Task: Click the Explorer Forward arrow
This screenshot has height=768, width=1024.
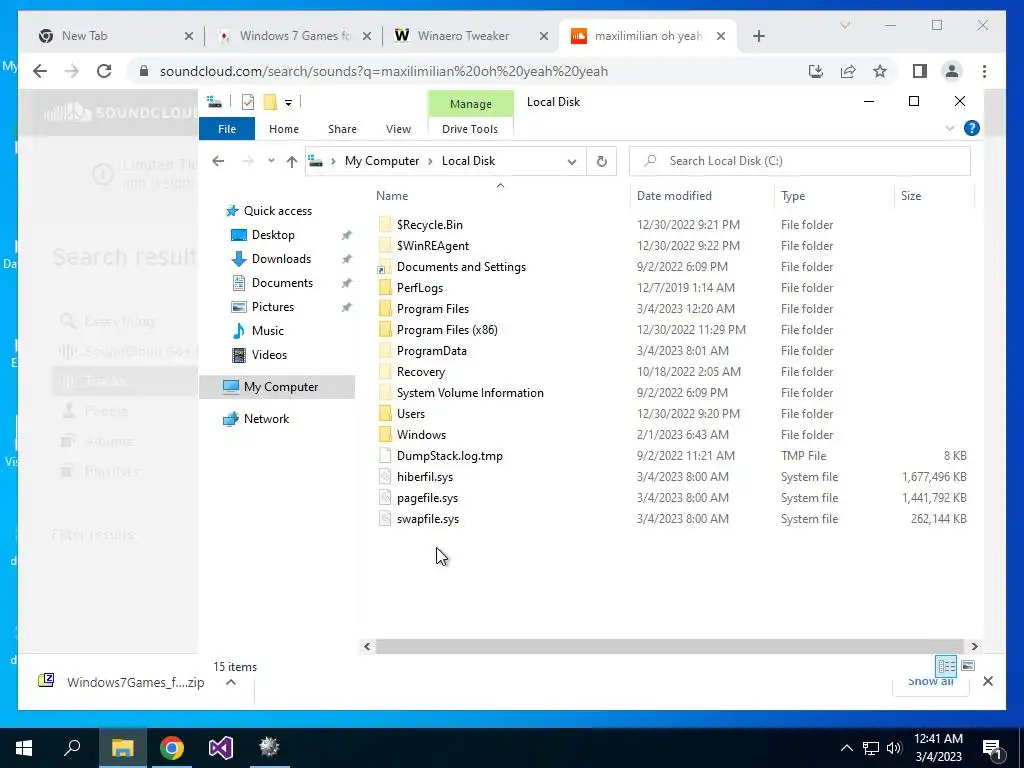Action: click(248, 161)
